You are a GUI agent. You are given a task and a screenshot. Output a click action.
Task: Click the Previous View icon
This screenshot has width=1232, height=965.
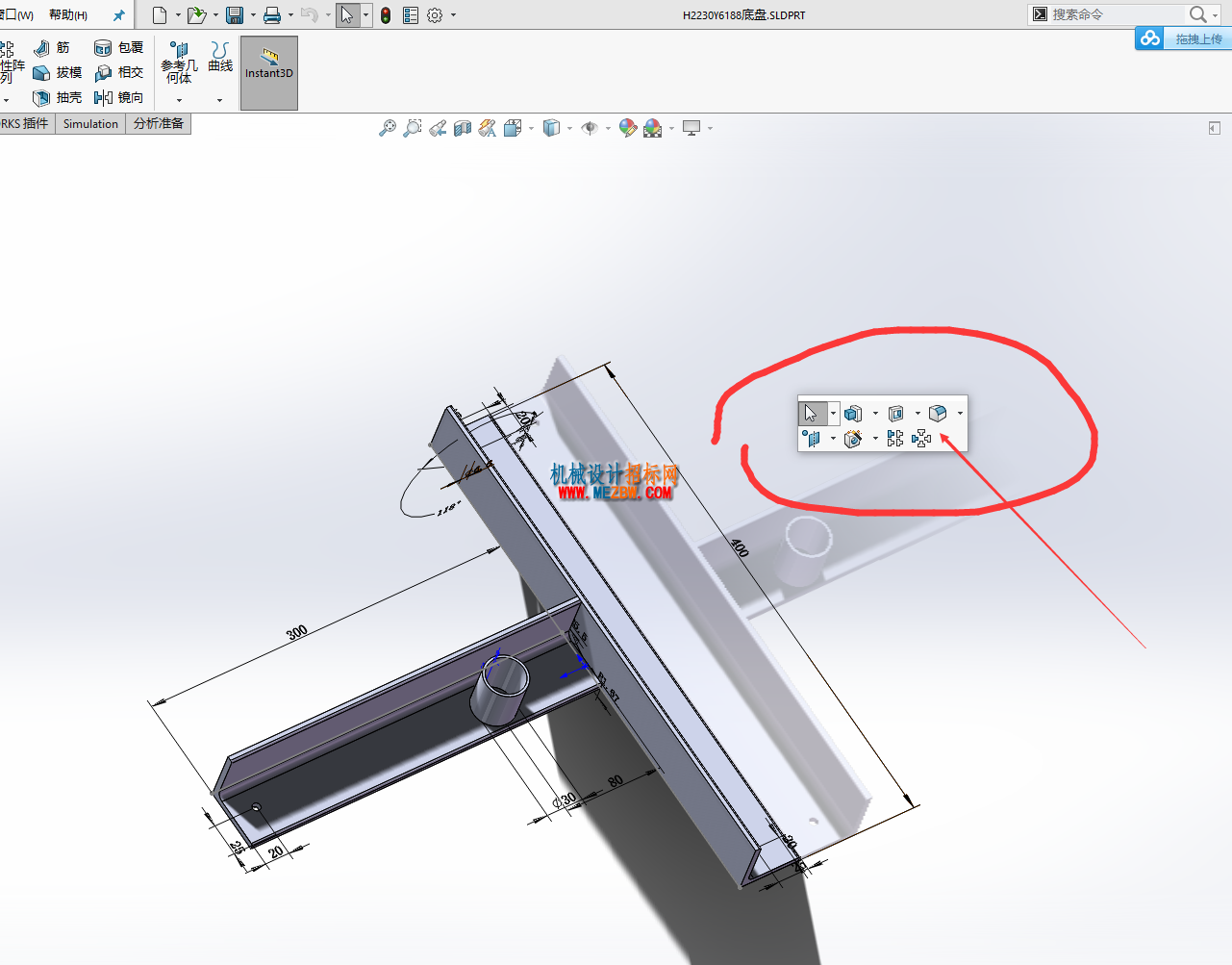pos(438,128)
